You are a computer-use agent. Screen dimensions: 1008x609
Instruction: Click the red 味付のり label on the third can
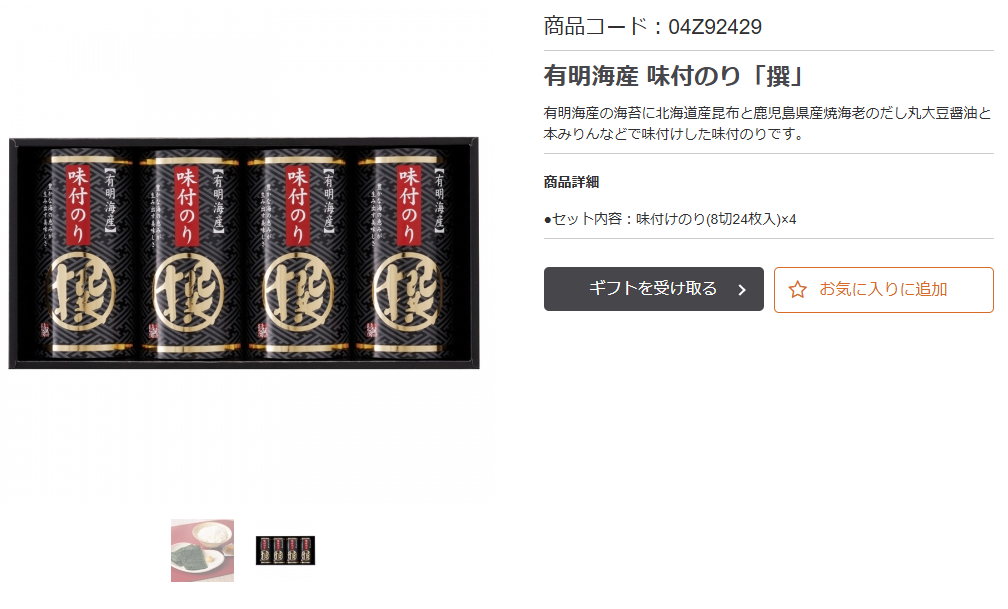297,206
